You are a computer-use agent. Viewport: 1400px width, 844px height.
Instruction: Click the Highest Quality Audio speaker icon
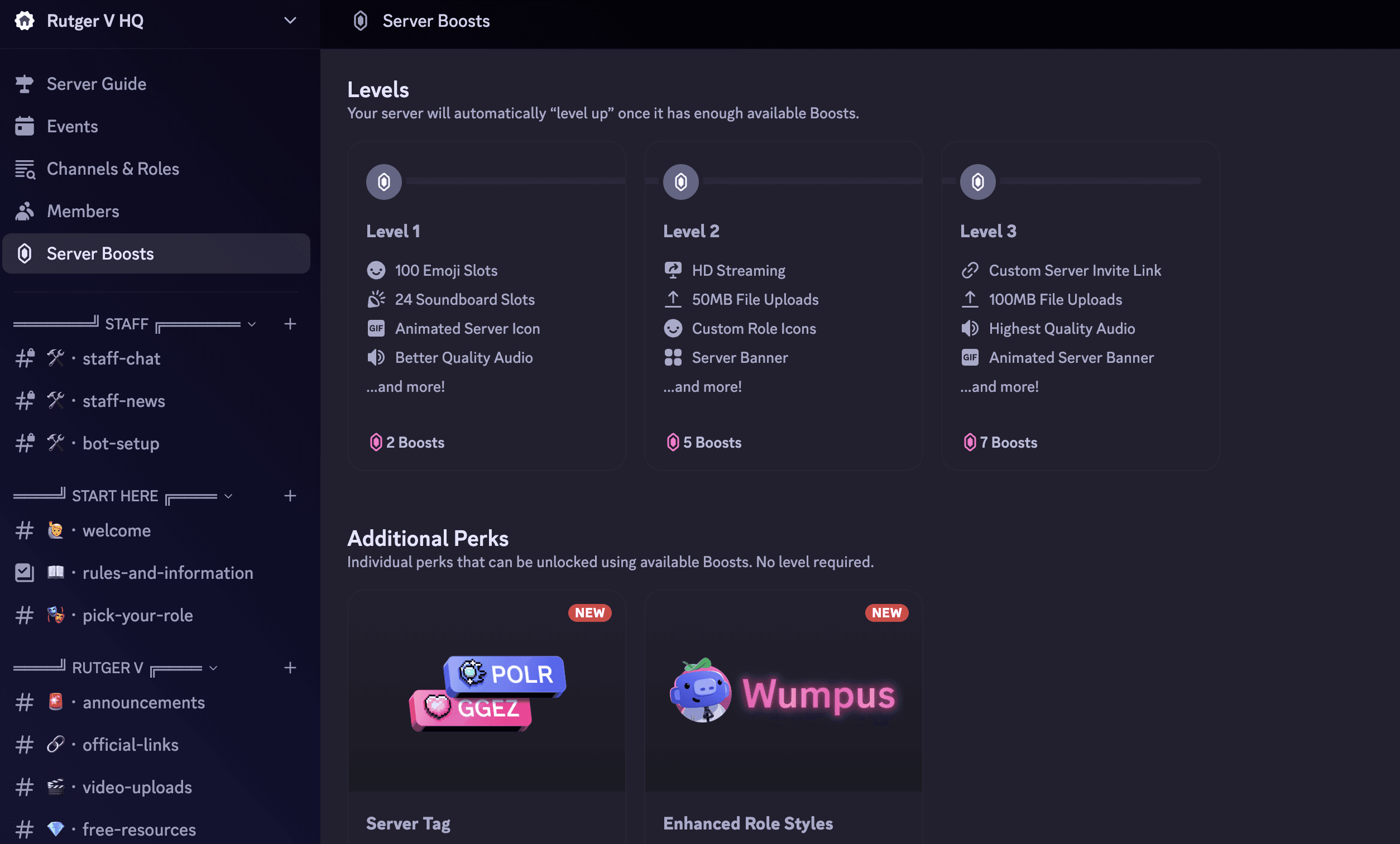pyautogui.click(x=970, y=329)
